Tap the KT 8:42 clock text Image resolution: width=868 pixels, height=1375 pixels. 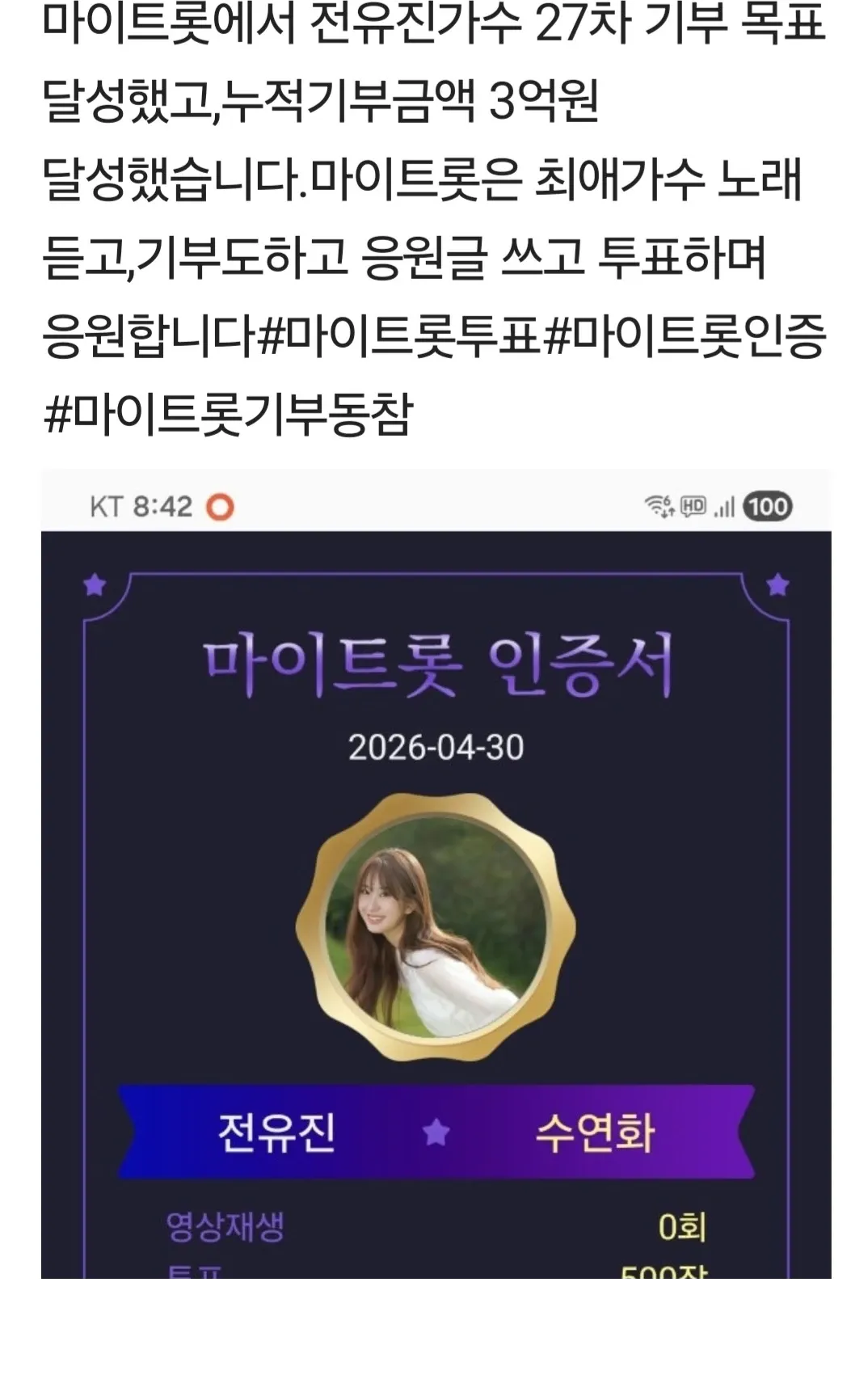[x=141, y=507]
